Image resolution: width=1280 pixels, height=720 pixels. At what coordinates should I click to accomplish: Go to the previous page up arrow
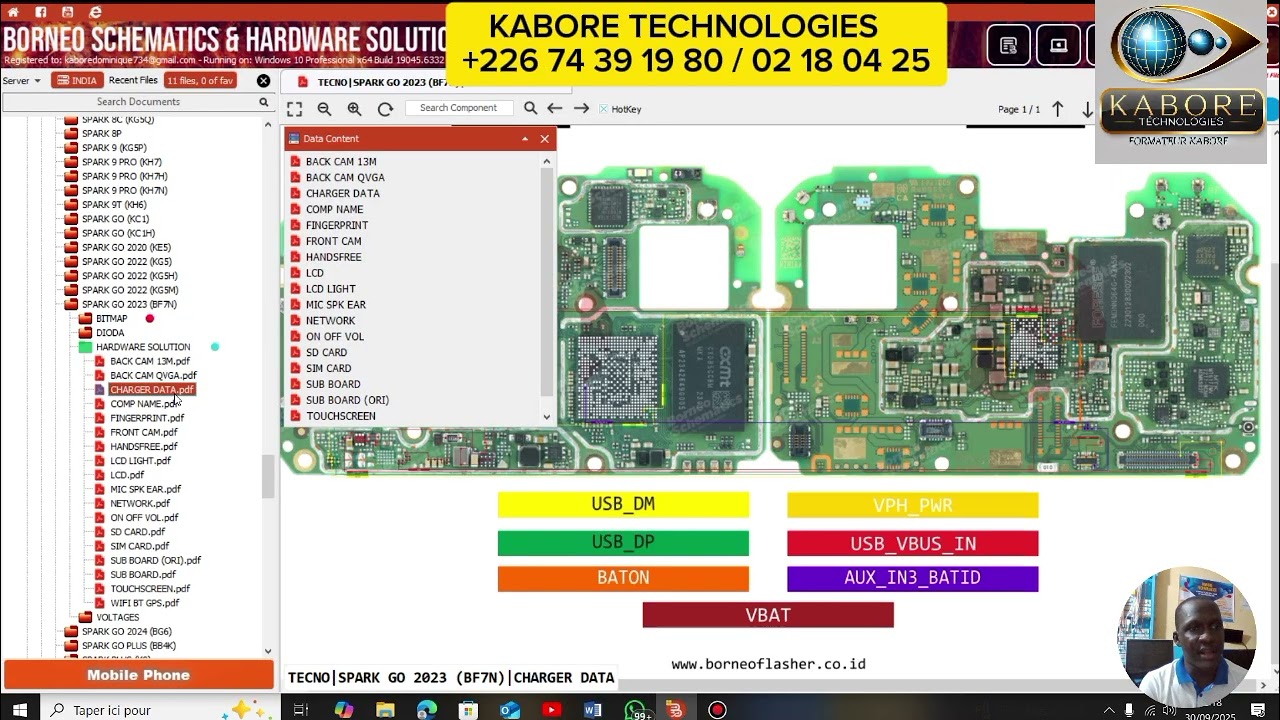(1057, 109)
